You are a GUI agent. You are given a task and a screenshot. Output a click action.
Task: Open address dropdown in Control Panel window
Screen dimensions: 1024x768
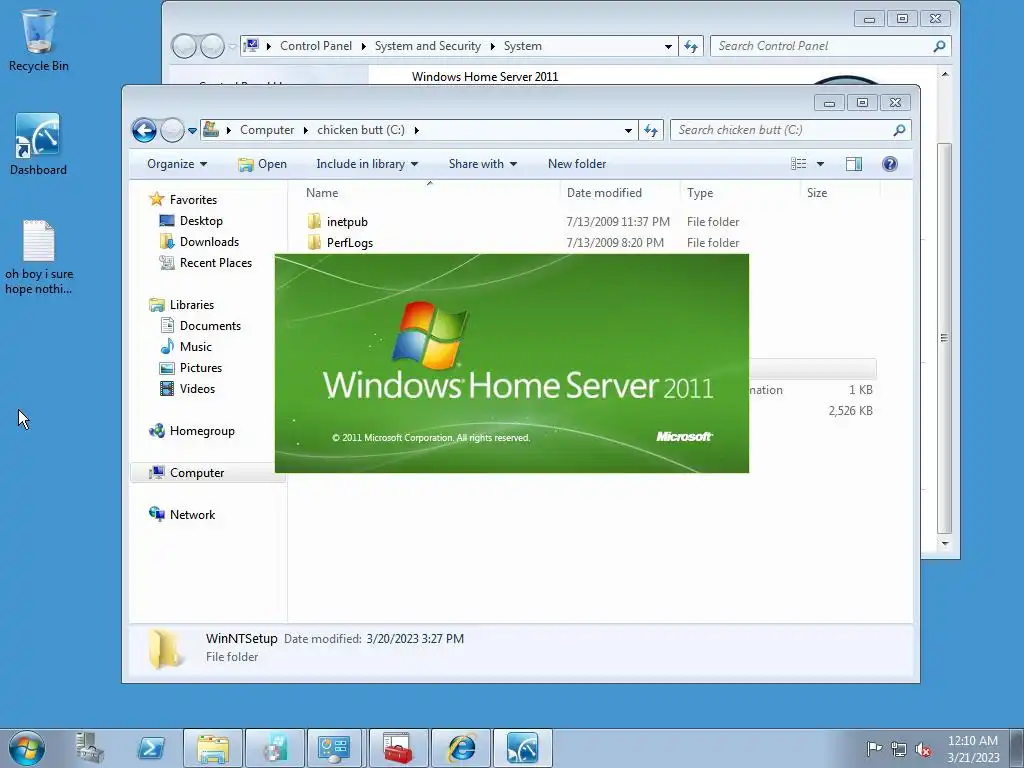tap(668, 46)
